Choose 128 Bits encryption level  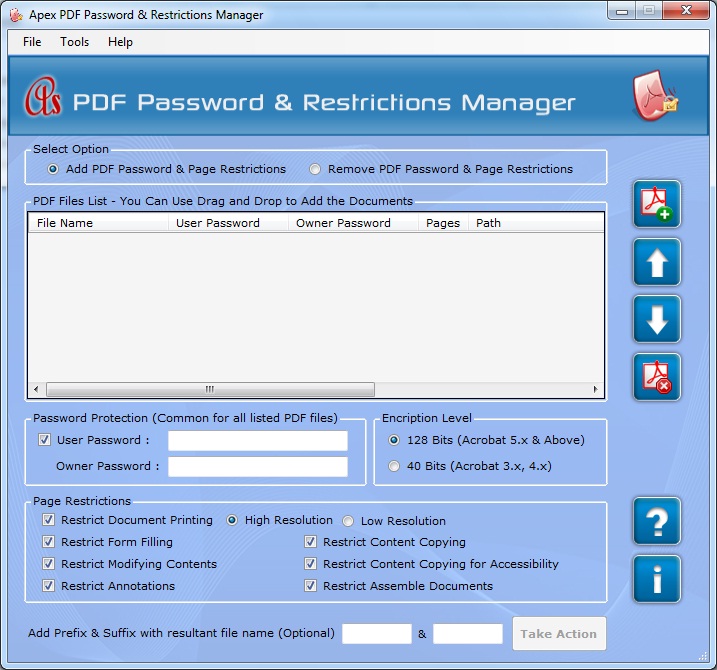[394, 440]
